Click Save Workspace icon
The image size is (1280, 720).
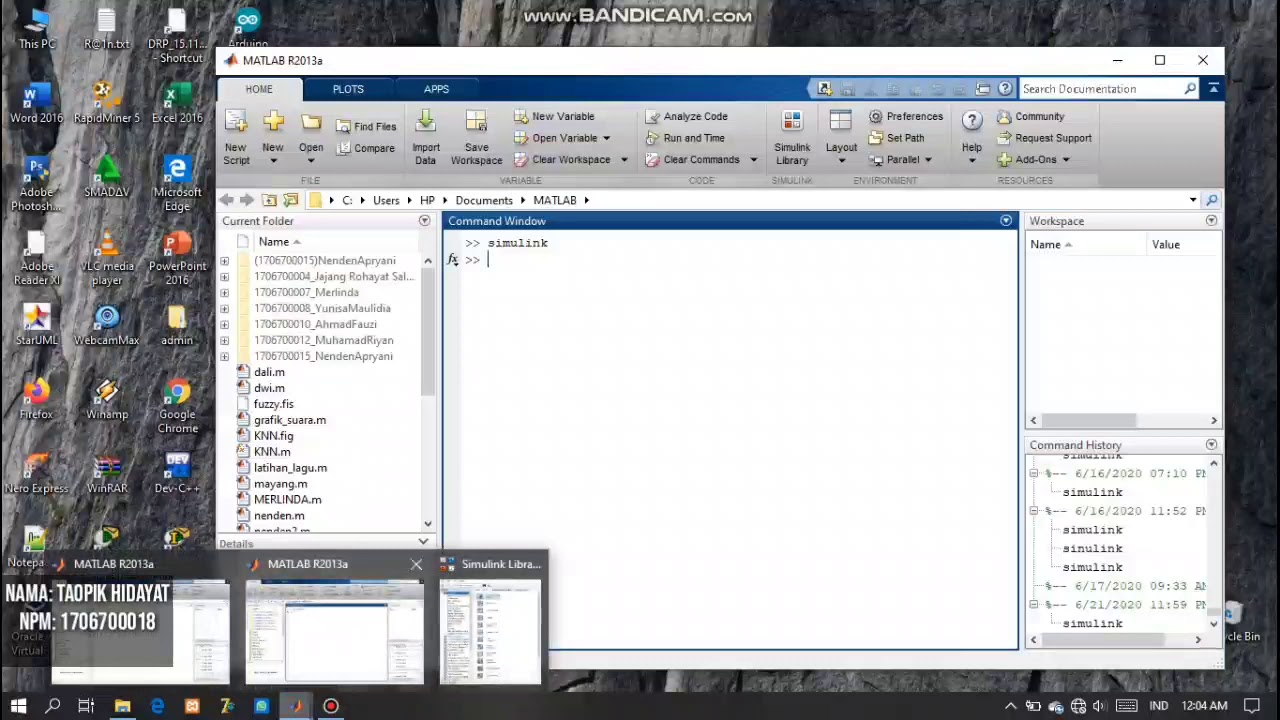[476, 122]
